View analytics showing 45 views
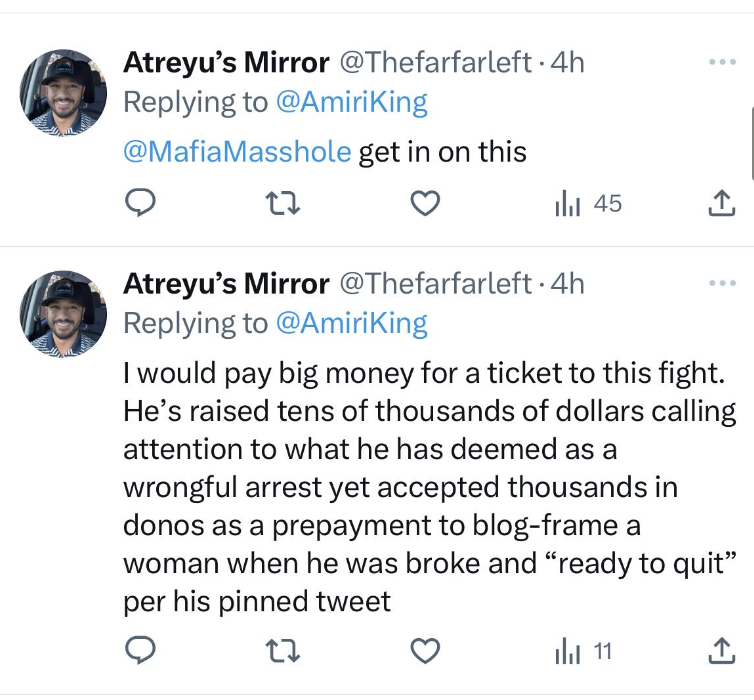The height and width of the screenshot is (700, 754). click(588, 204)
